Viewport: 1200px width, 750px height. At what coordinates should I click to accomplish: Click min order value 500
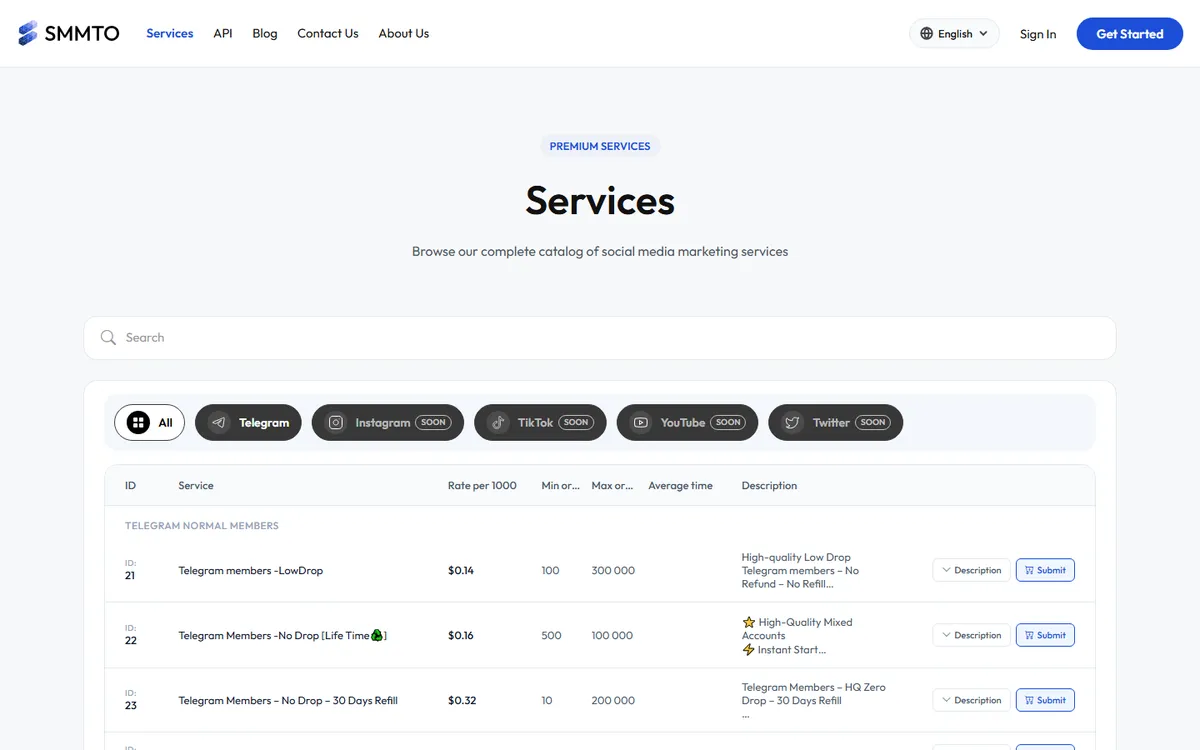(551, 635)
